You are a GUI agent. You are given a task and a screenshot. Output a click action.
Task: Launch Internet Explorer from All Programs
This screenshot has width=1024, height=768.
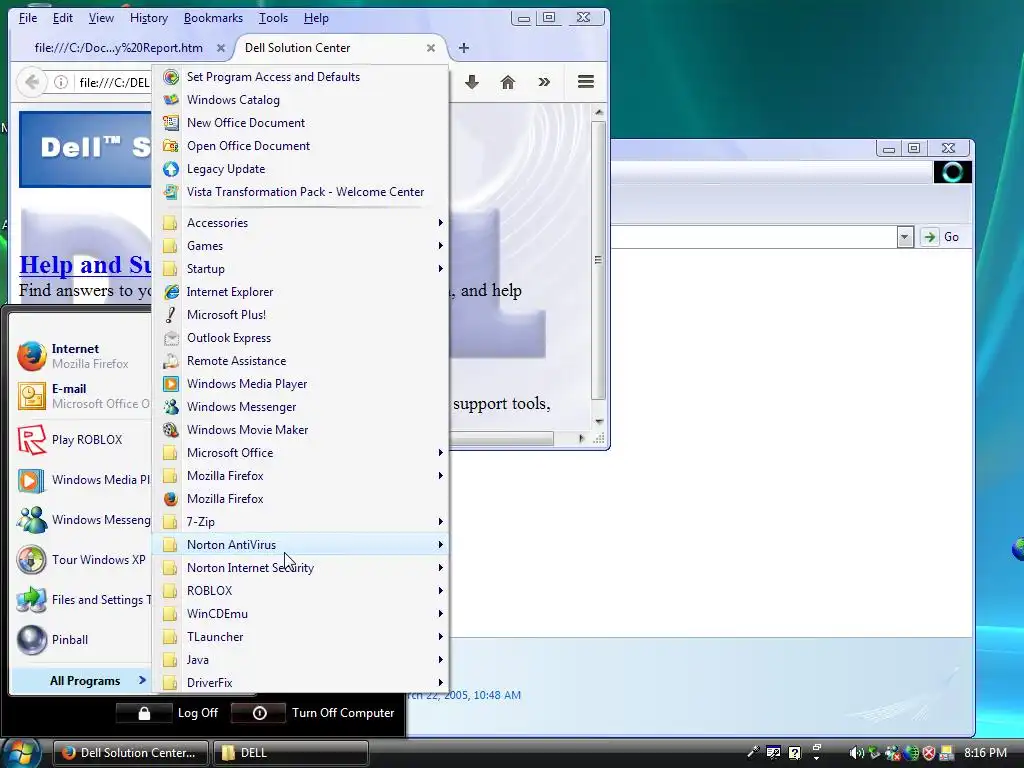point(300,292)
